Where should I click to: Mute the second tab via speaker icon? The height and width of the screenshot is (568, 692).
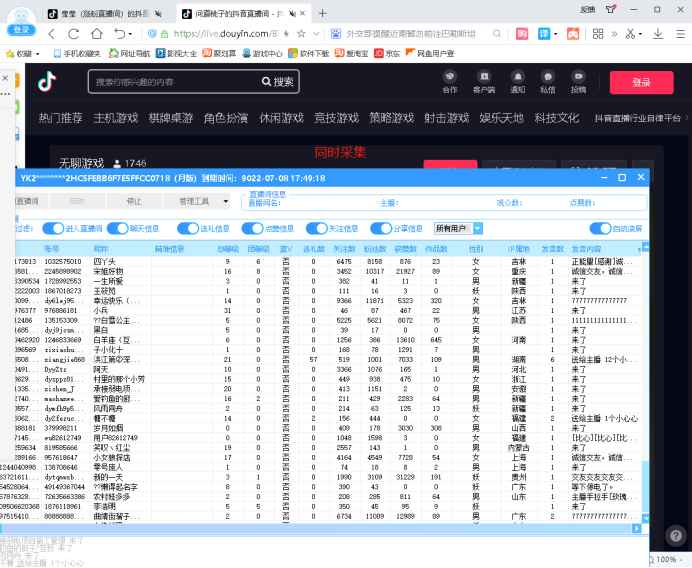pos(292,14)
